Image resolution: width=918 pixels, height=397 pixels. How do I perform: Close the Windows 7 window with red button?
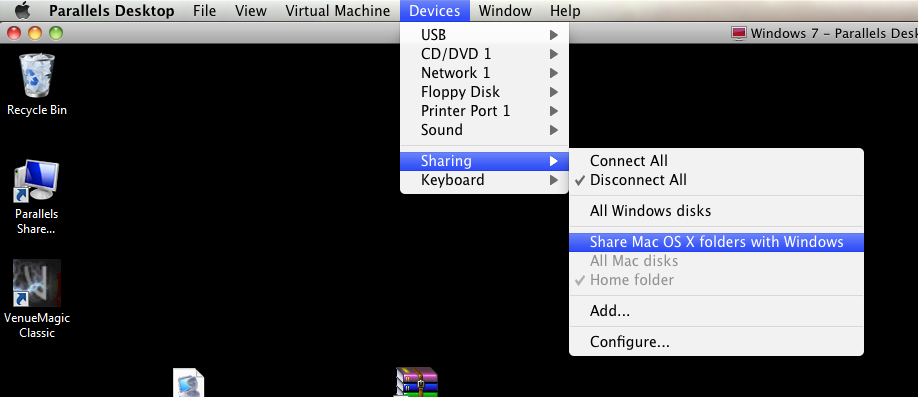[13, 33]
